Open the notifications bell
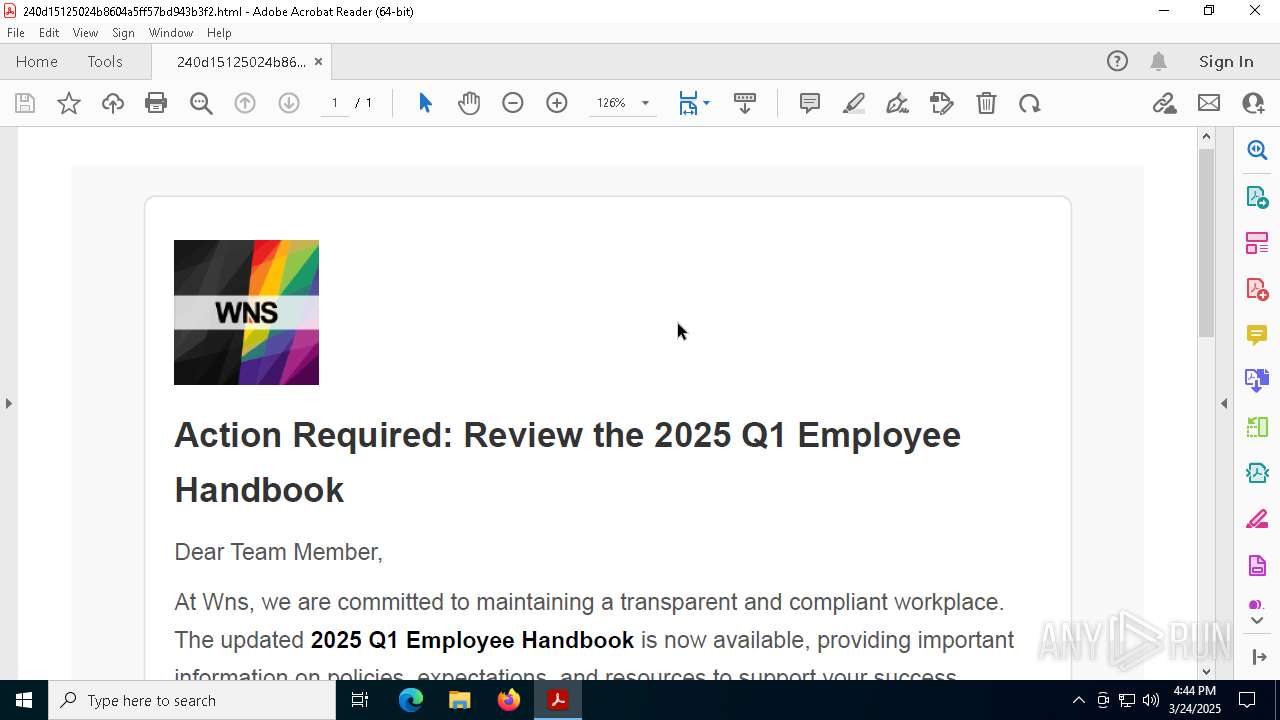 (x=1158, y=61)
